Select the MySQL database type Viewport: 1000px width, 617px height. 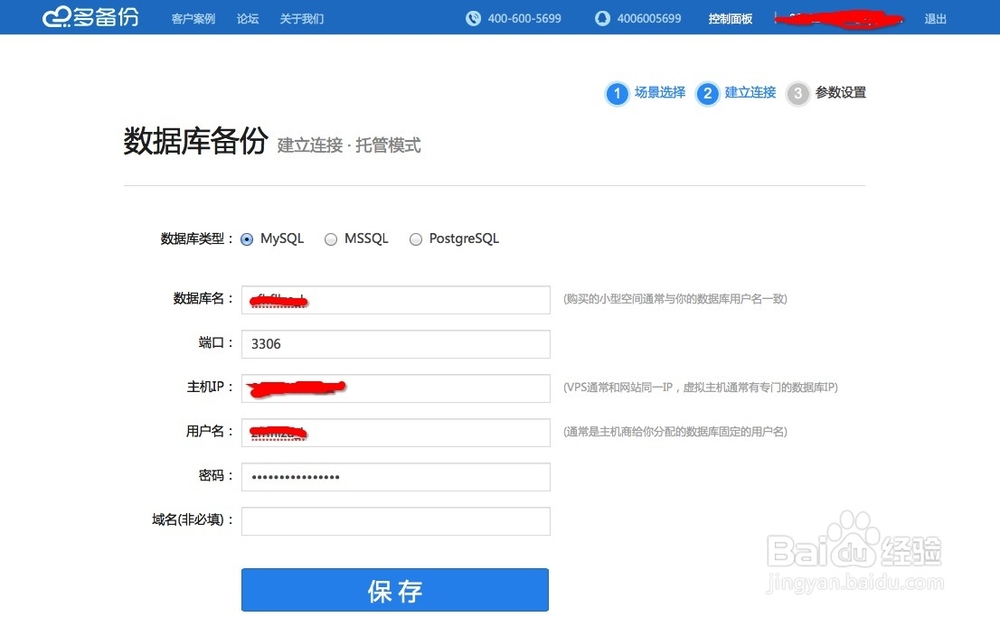point(246,239)
